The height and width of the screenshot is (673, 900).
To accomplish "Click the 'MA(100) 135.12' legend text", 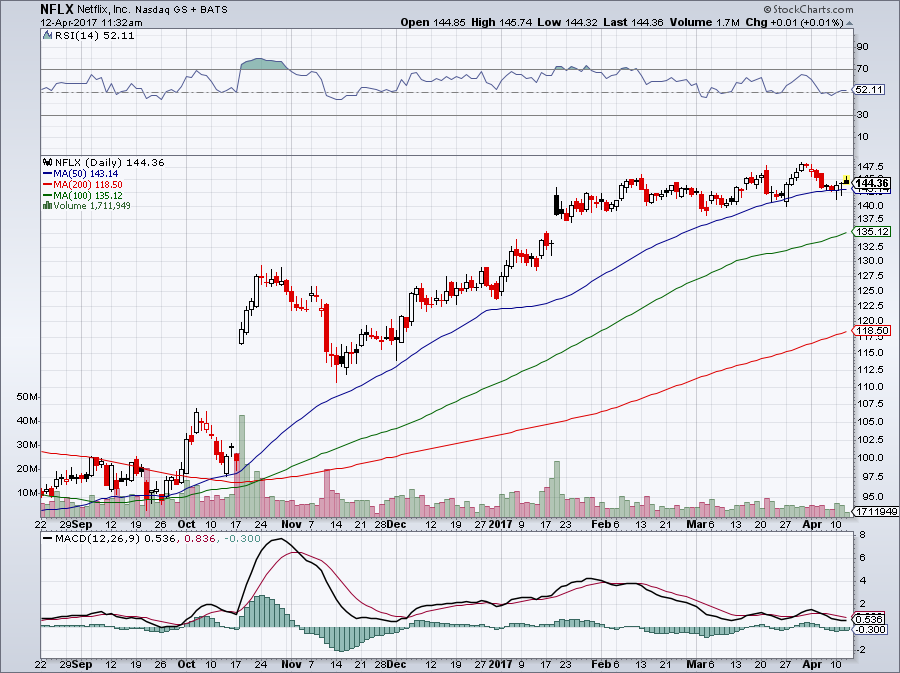I will coord(88,196).
